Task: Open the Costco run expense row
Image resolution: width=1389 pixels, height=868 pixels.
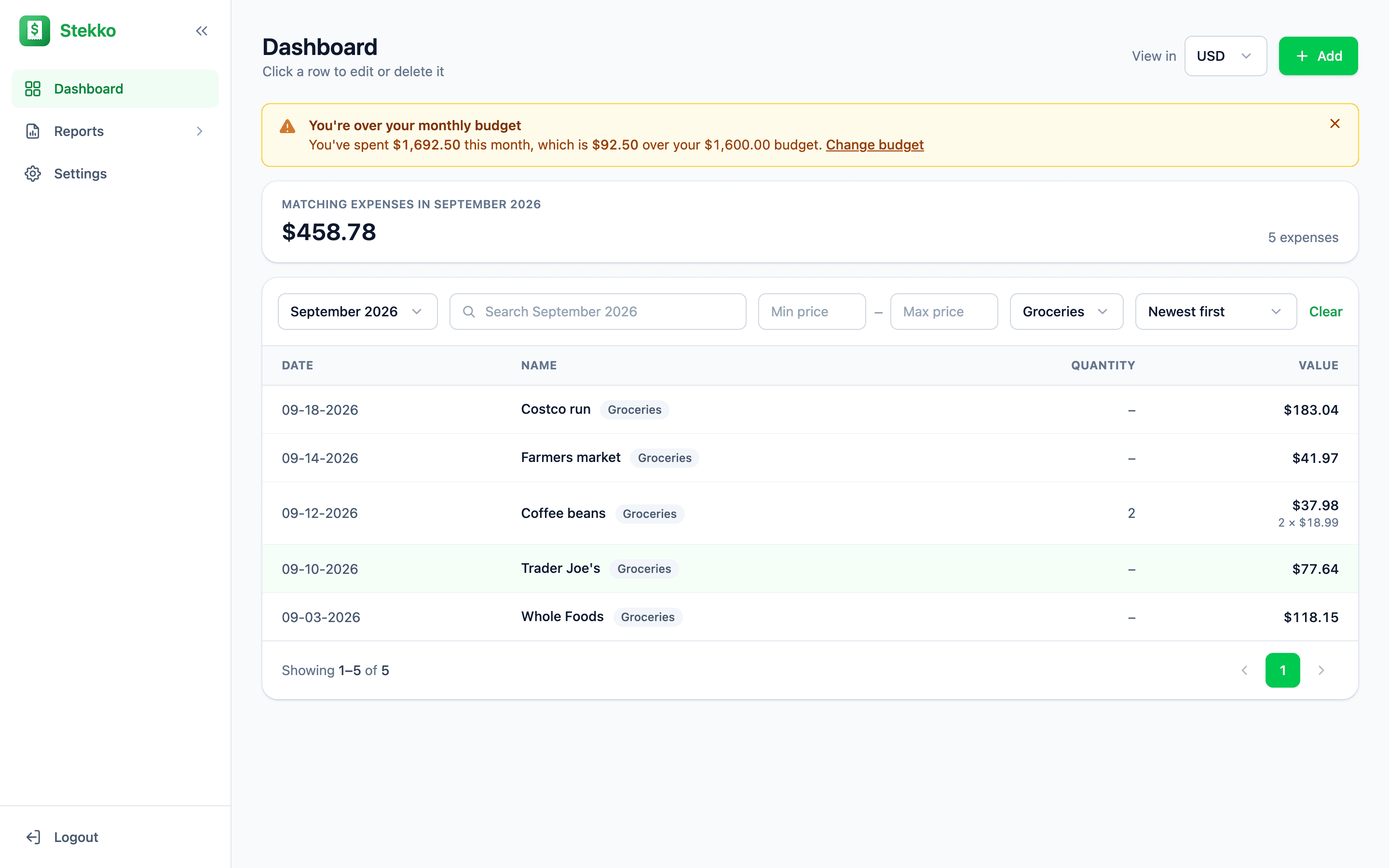Action: [x=810, y=410]
